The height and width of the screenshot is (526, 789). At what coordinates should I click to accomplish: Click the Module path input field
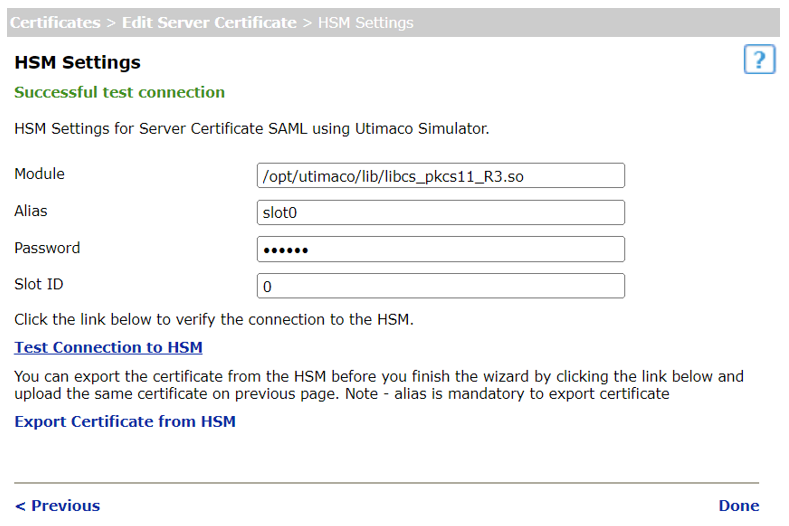coord(440,176)
